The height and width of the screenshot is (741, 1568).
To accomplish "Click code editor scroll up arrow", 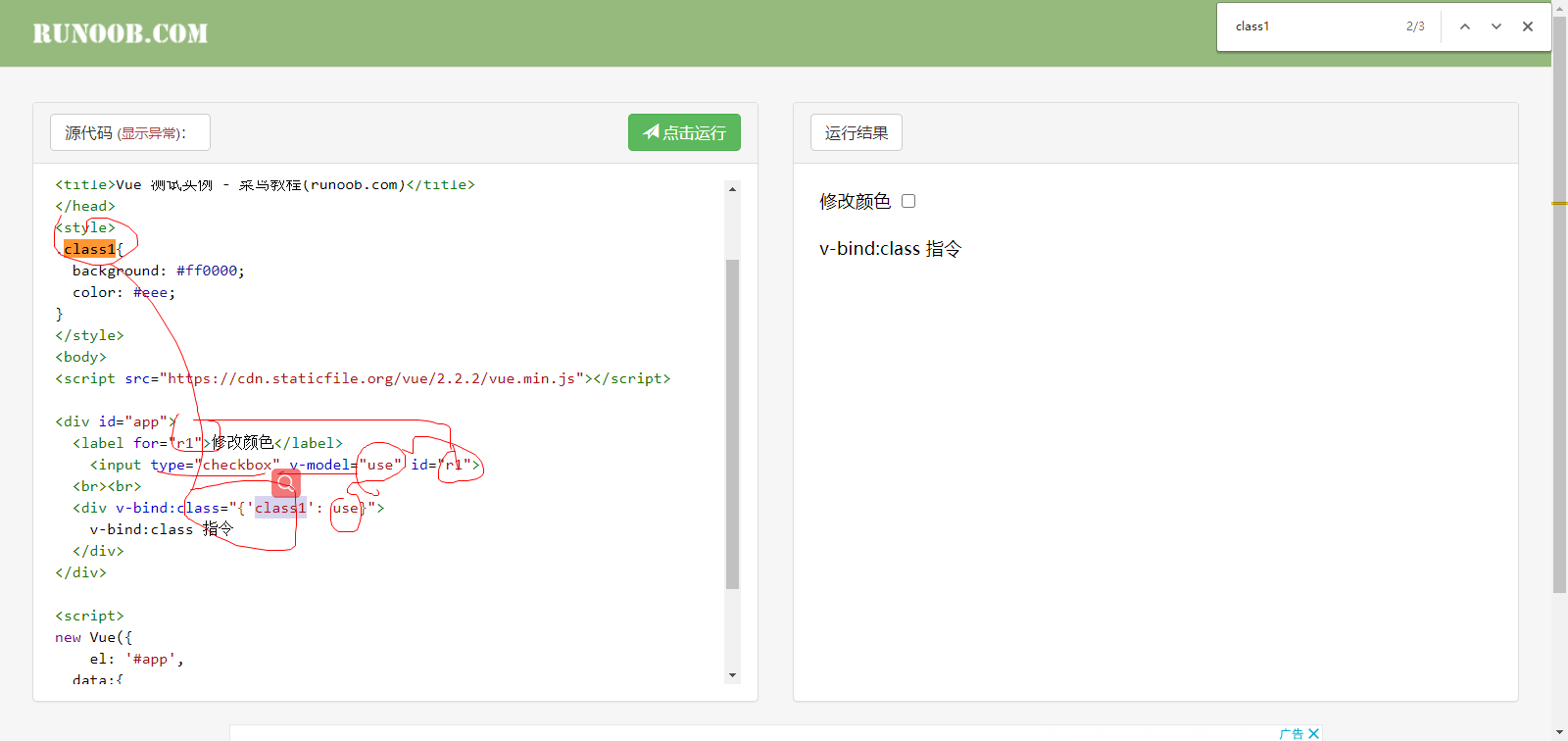I will tap(732, 189).
